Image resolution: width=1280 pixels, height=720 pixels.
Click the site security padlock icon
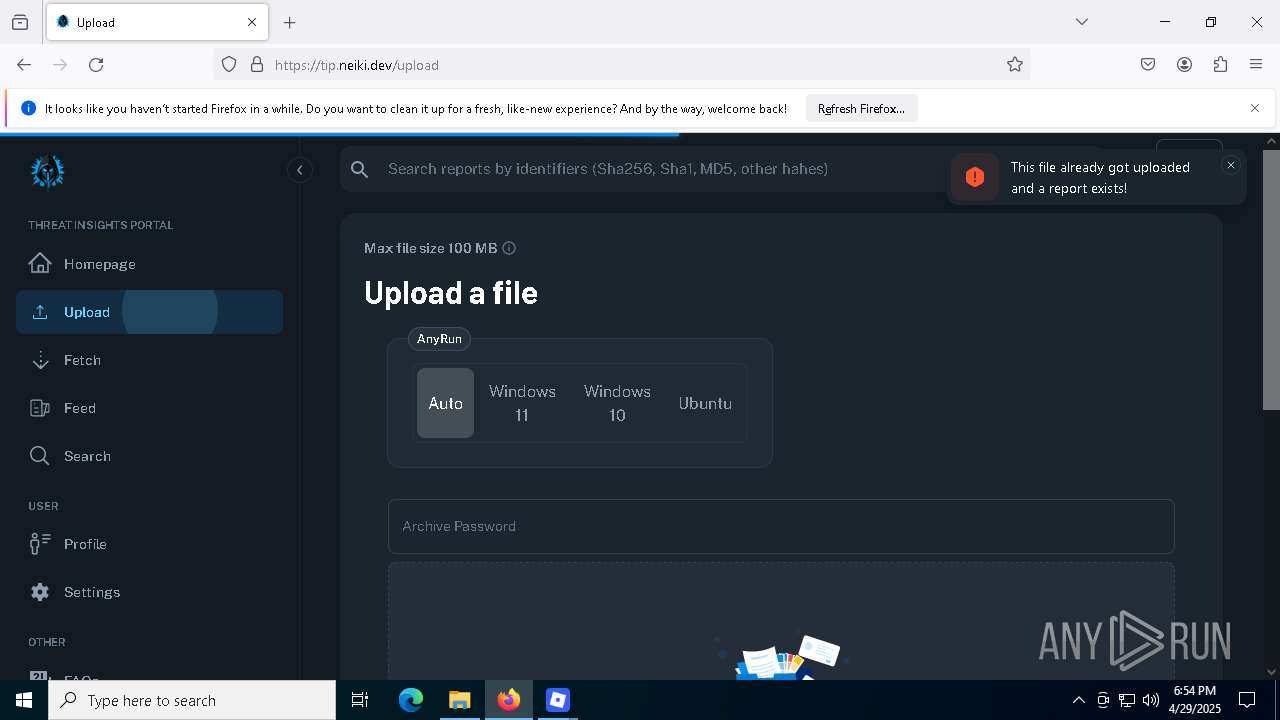click(x=257, y=64)
